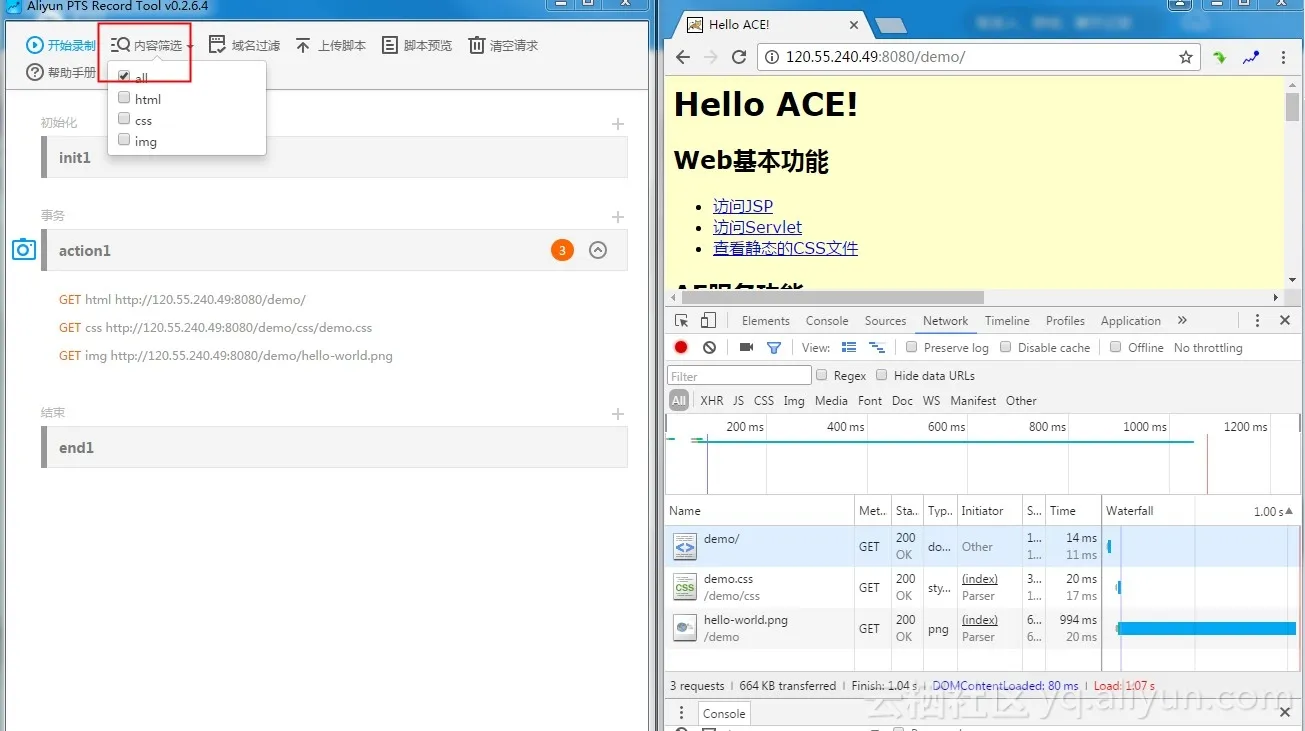
Task: Click the 上传脚本 upload script button
Action: tap(330, 45)
